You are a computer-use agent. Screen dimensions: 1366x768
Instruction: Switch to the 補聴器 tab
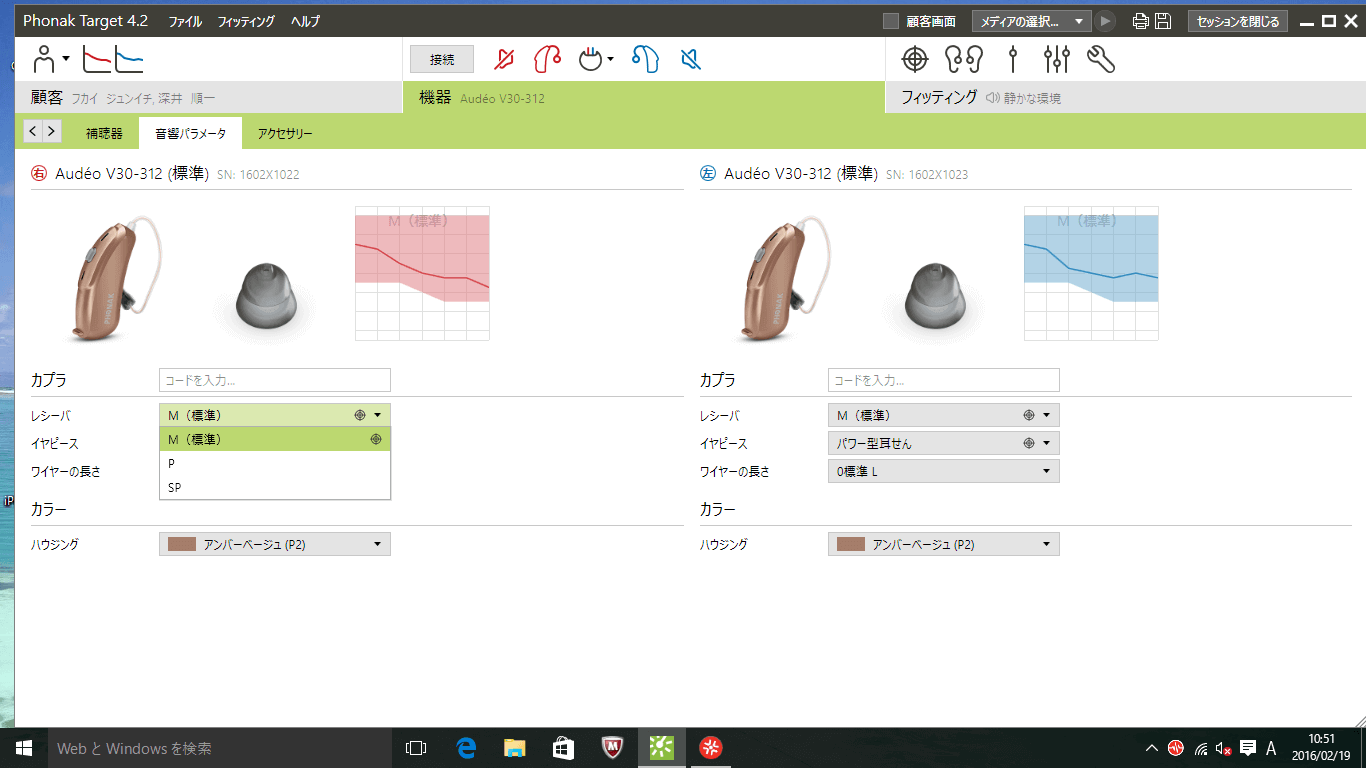[104, 133]
